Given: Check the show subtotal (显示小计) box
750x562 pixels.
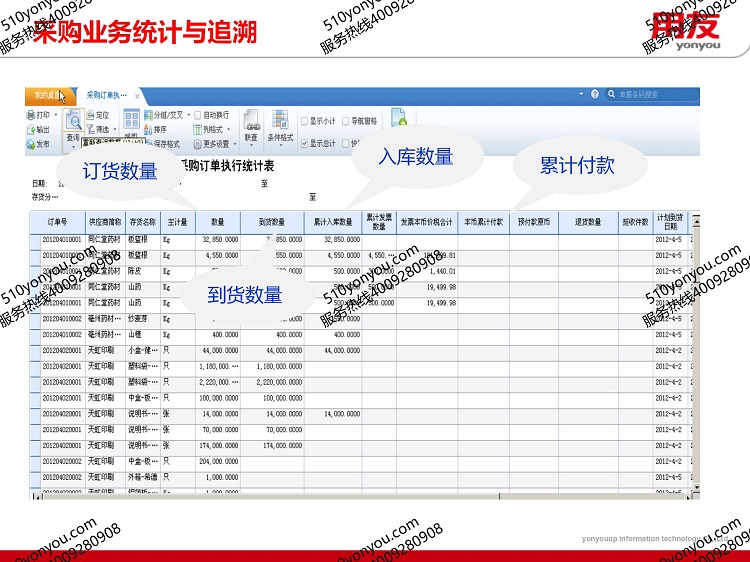Looking at the screenshot, I should pos(305,120).
